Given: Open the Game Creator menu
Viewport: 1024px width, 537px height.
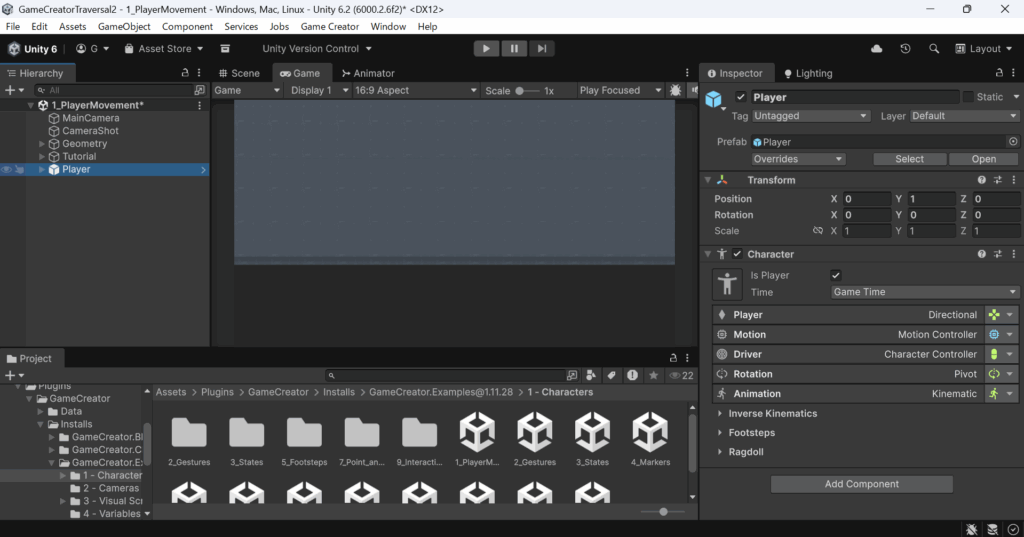Looking at the screenshot, I should (x=330, y=26).
